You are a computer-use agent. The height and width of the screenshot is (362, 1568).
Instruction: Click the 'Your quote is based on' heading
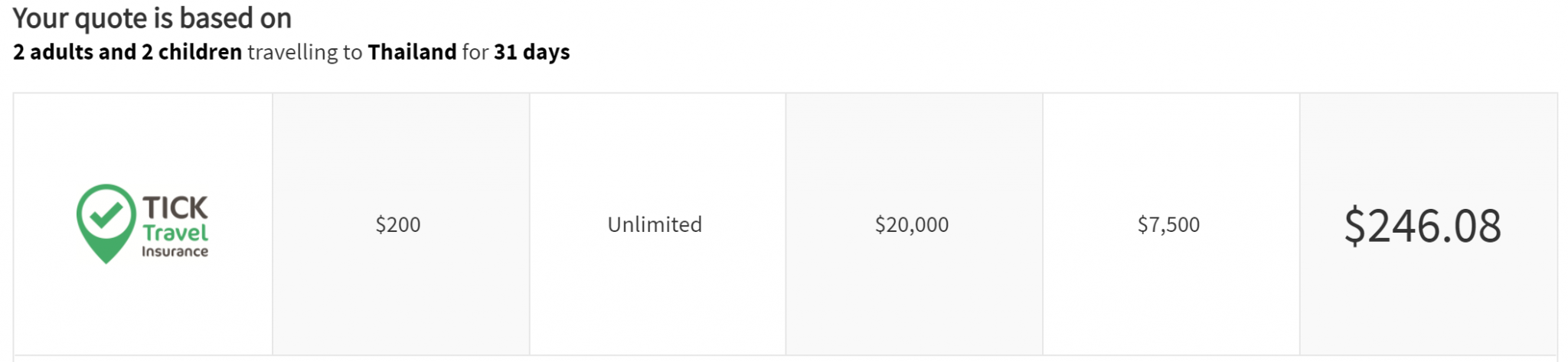(x=152, y=18)
